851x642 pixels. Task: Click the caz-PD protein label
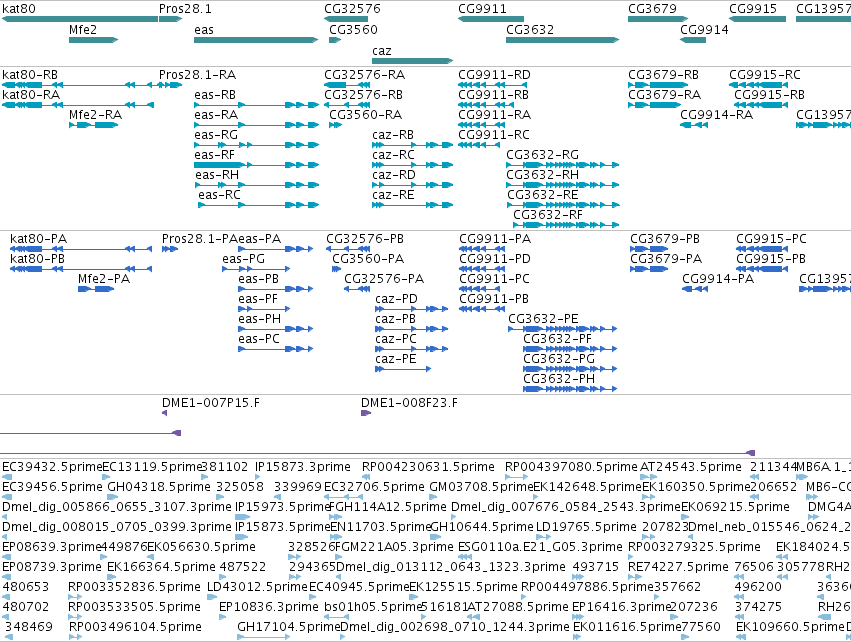(x=396, y=299)
